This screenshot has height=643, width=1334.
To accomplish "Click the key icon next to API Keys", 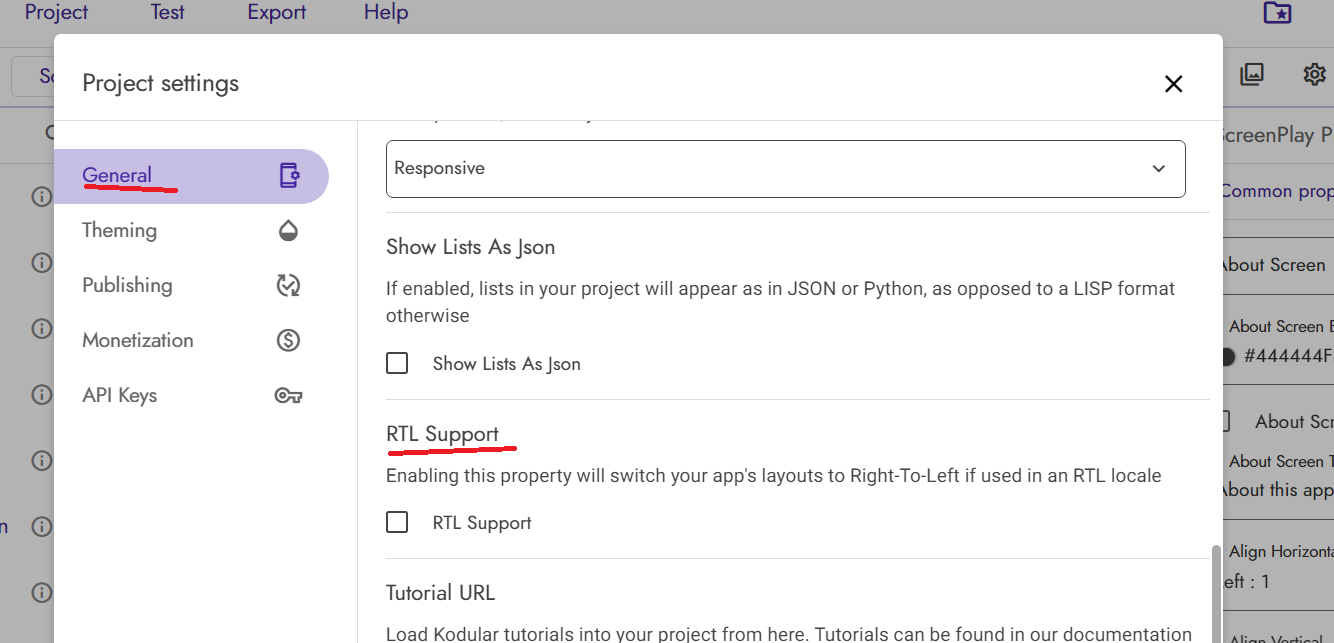I will pos(288,396).
